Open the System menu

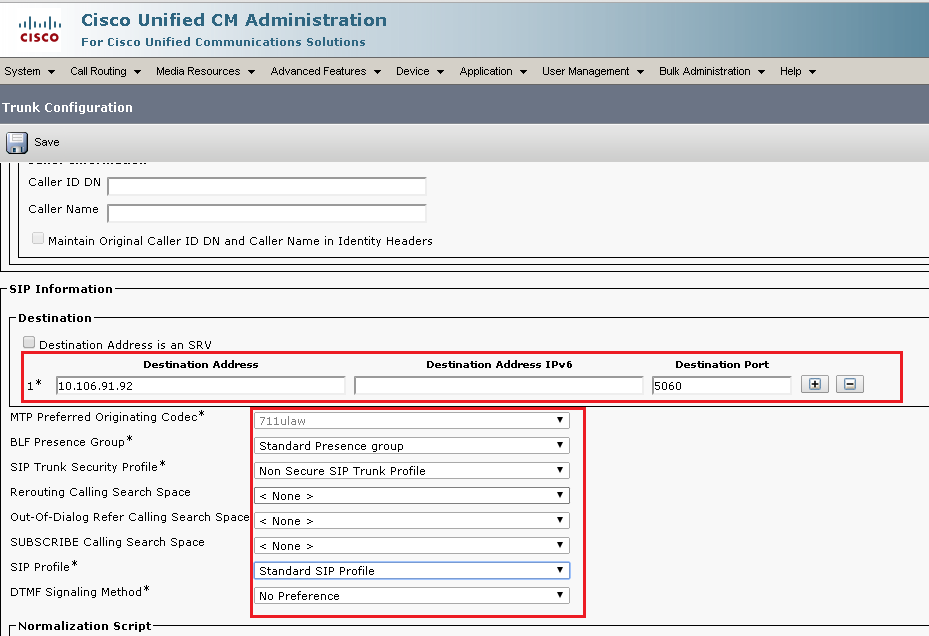[30, 71]
